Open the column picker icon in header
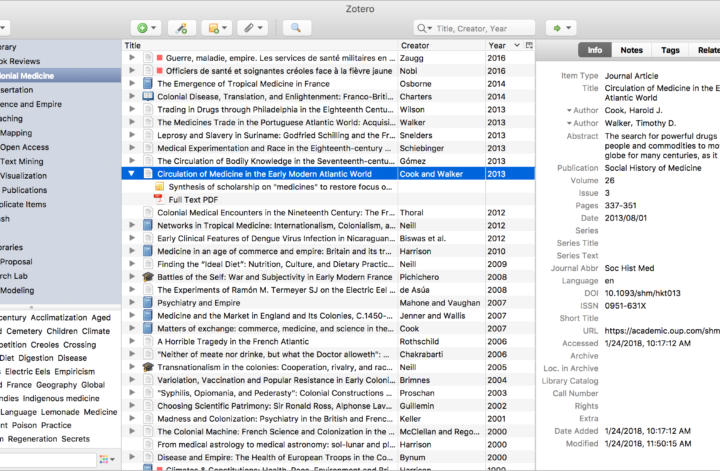Viewport: 720px width, 471px height. [529, 45]
